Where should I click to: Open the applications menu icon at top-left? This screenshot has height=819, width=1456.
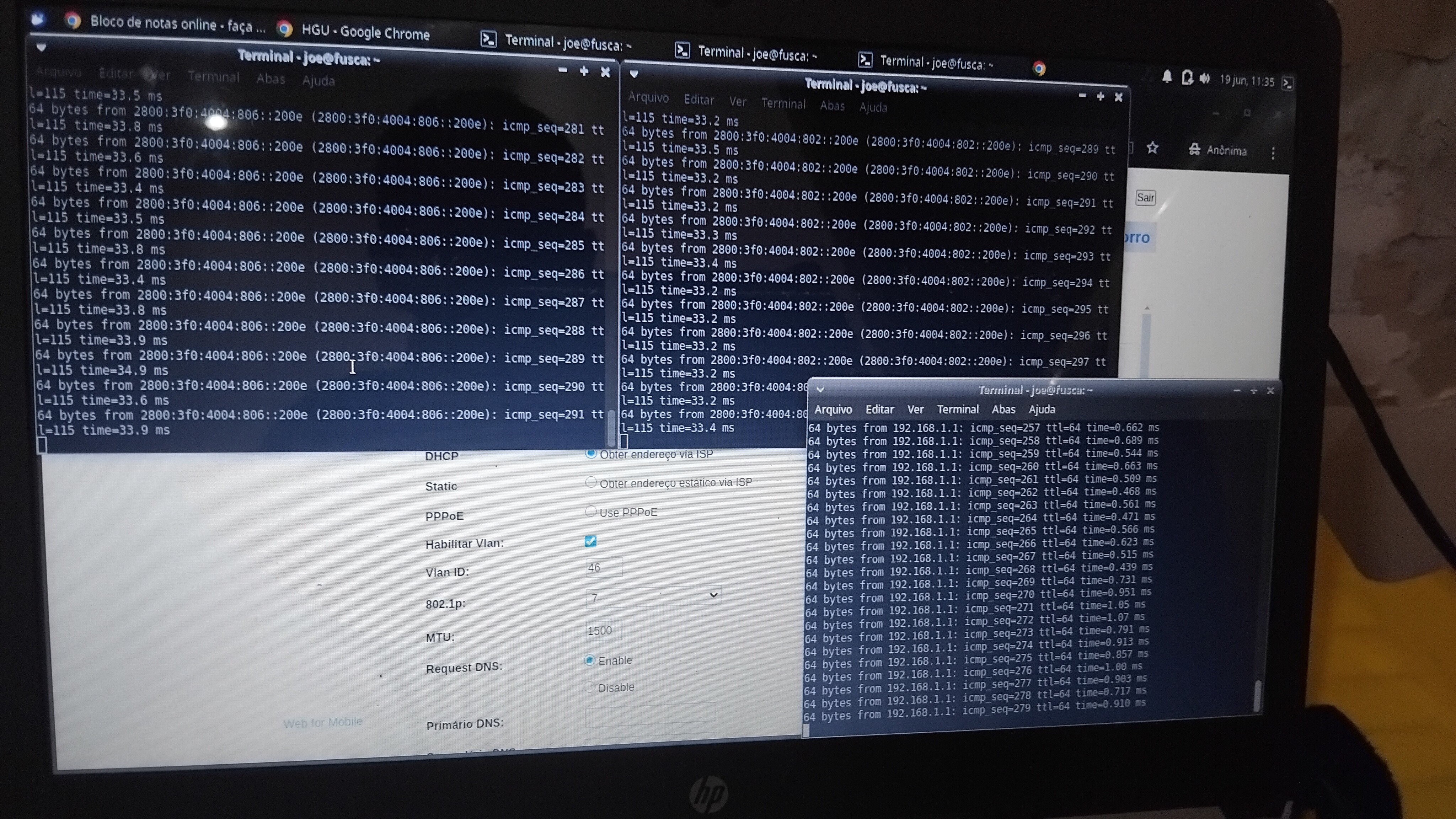38,20
